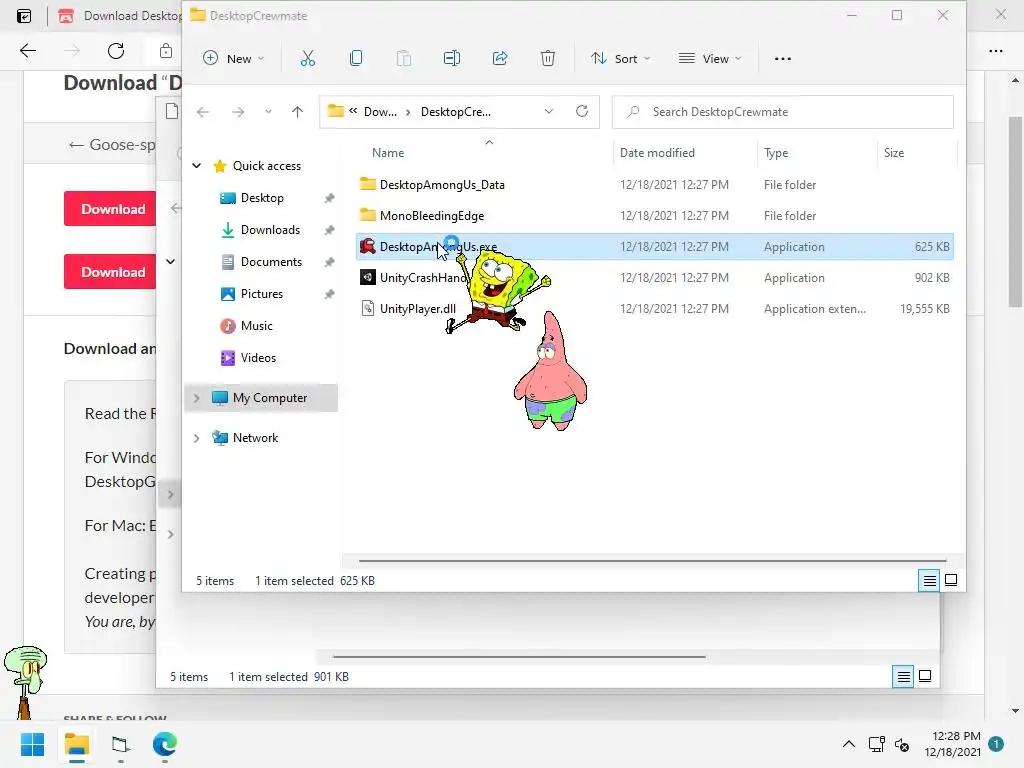
Task: Reload the Edge browser page
Action: [116, 51]
